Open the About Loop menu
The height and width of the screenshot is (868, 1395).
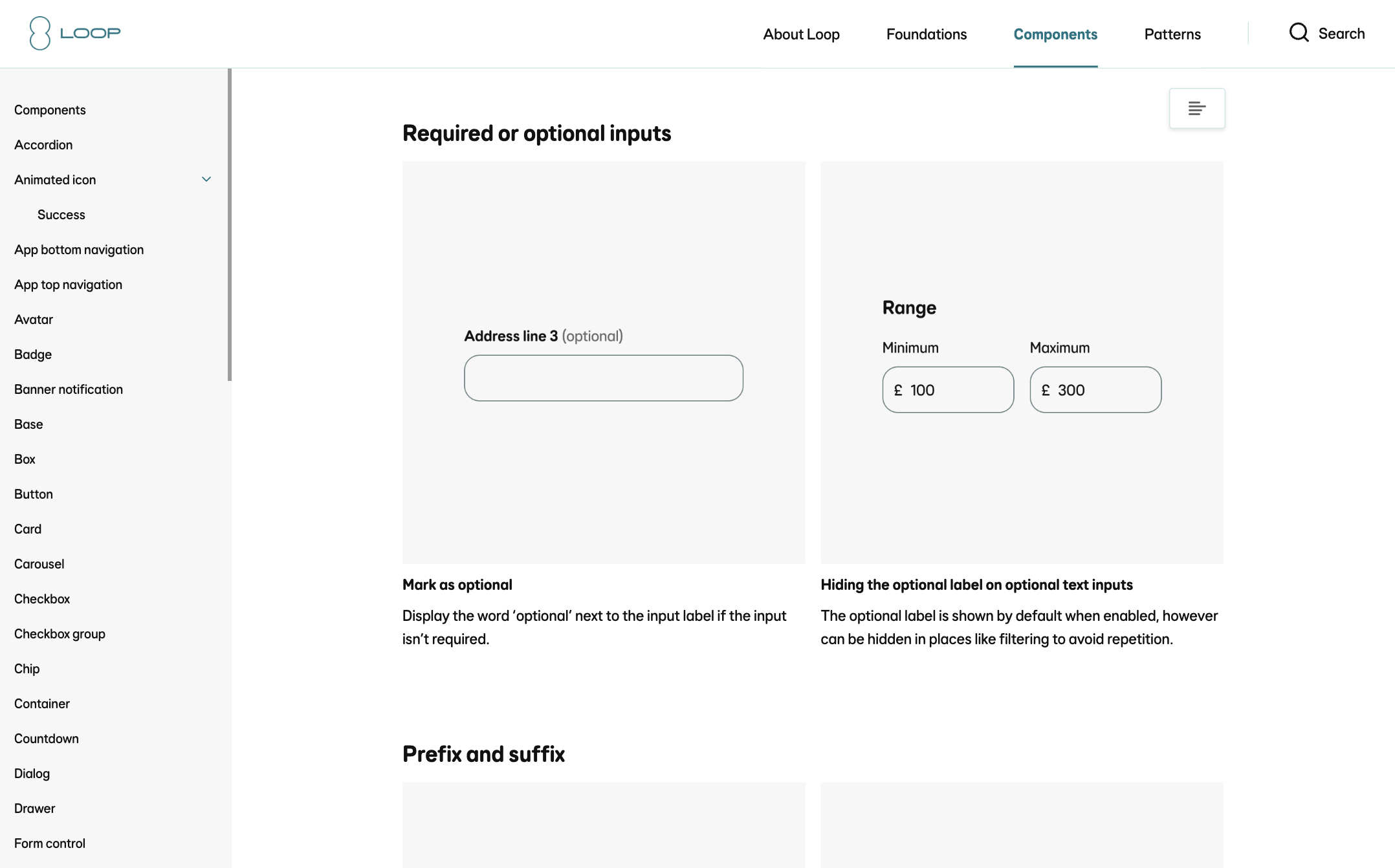pos(801,34)
